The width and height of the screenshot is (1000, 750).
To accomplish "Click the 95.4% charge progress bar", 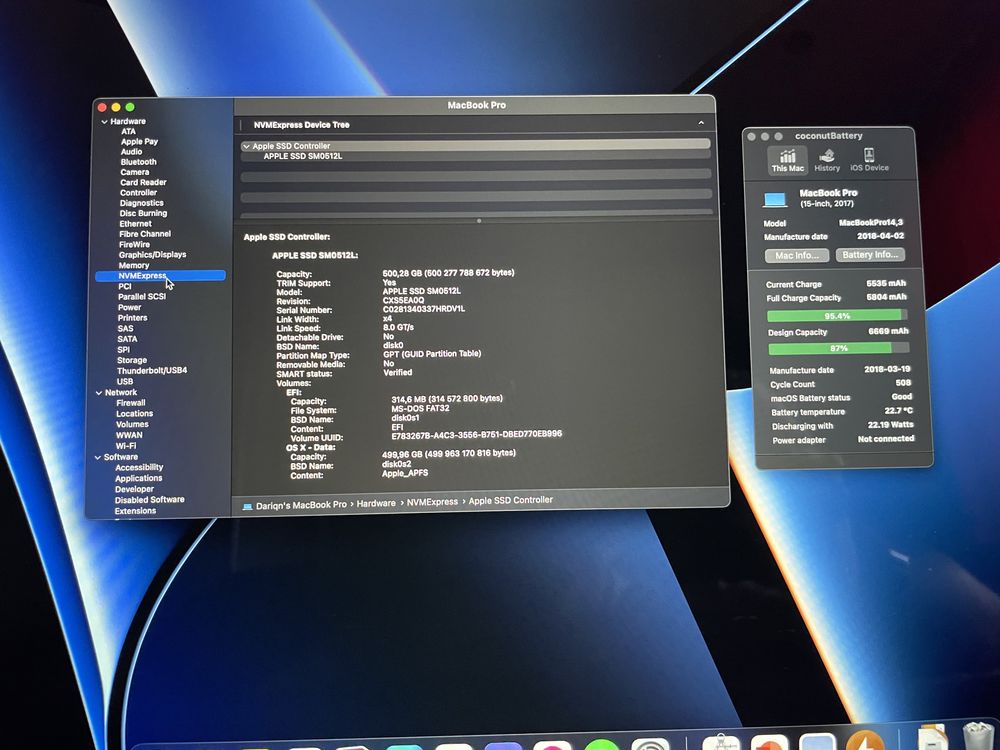I will coord(837,316).
